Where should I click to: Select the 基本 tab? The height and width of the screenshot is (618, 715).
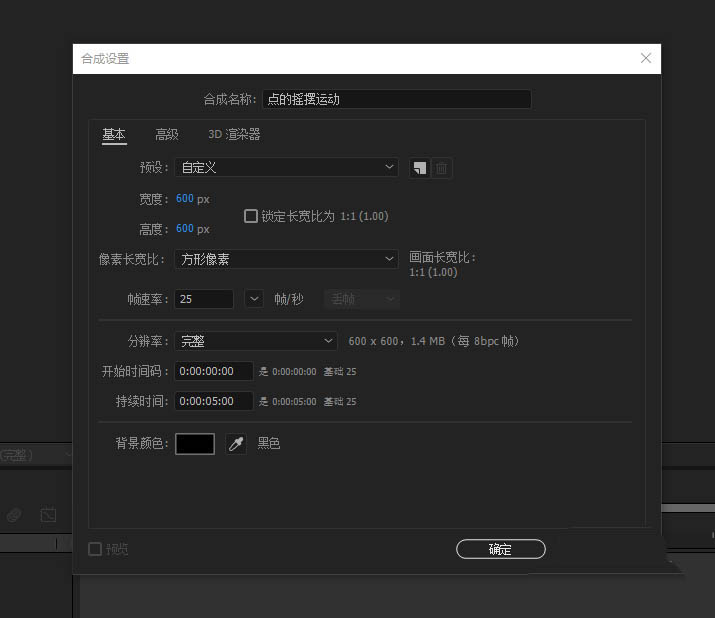(114, 135)
